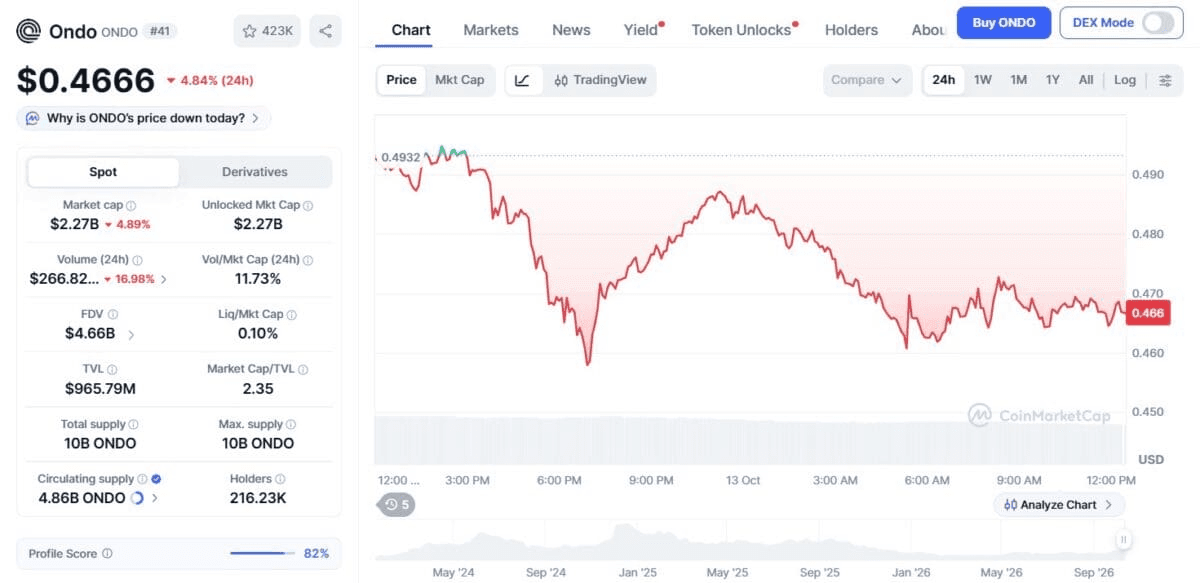Switch to the Derivatives tab
Viewport: 1200px width, 583px height.
(x=255, y=172)
